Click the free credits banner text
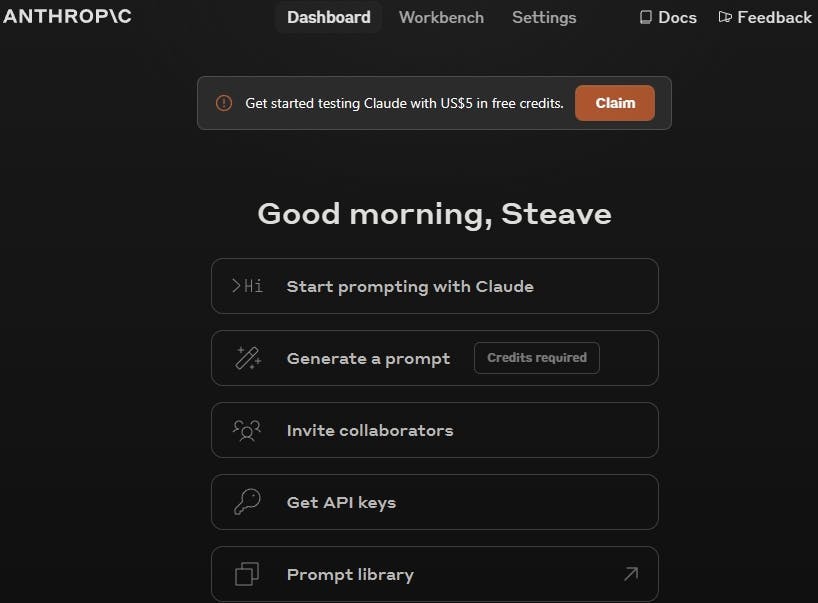The image size is (818, 603). tap(404, 103)
